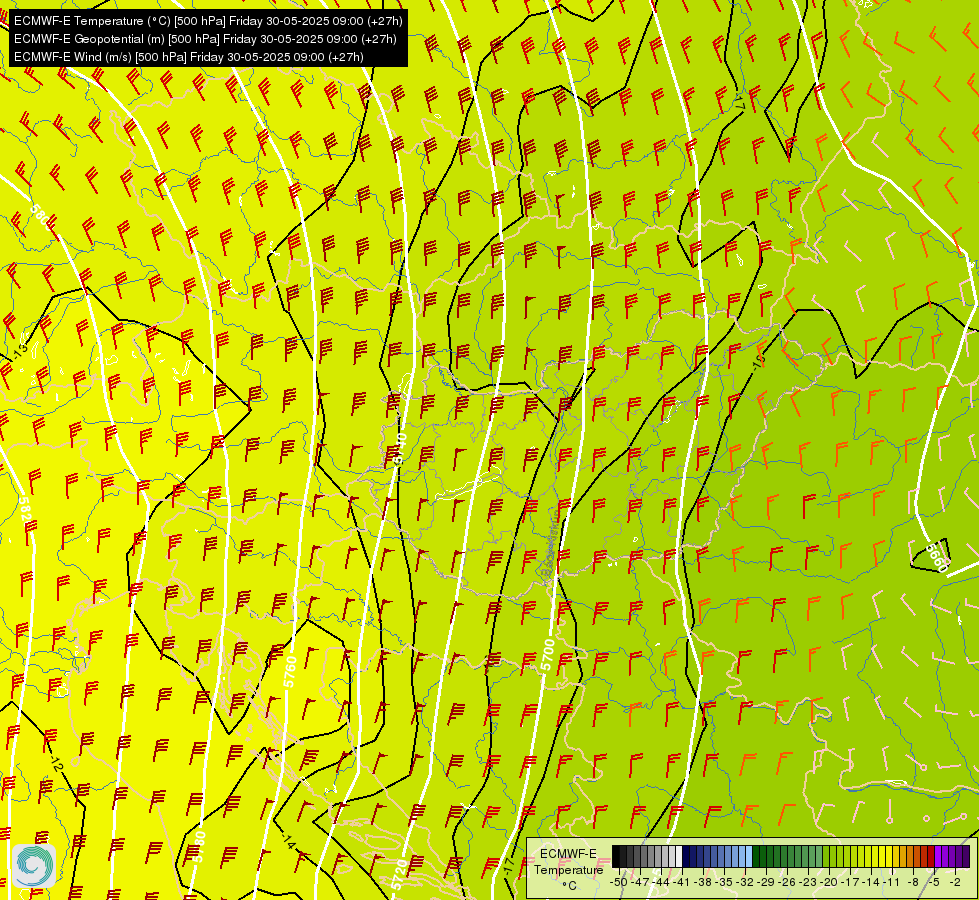Click the legend title ECMWF-E Temperature
The image size is (979, 900).
(568, 861)
